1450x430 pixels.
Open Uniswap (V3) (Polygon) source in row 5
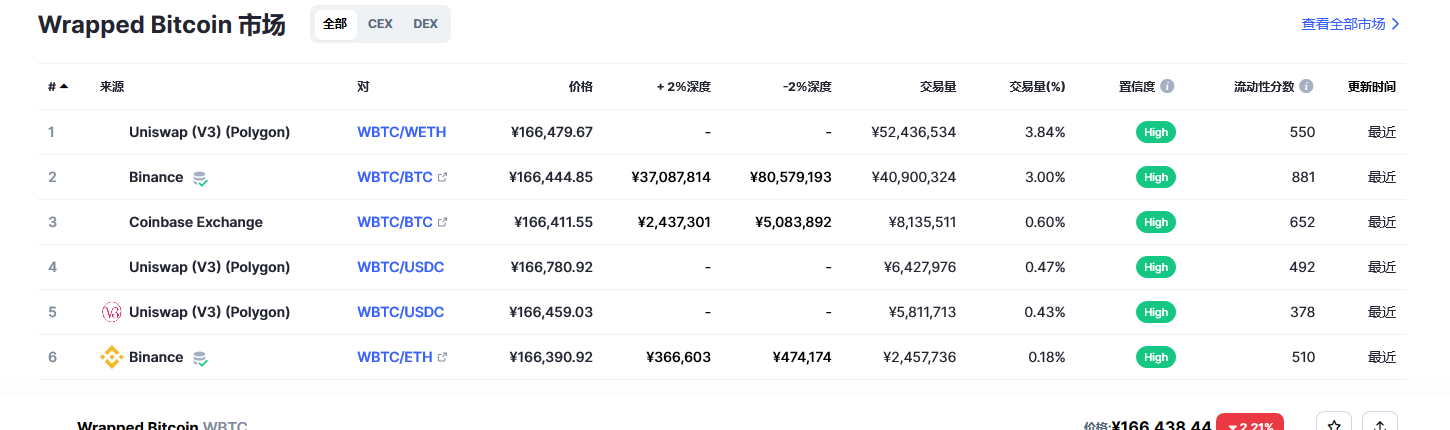(209, 312)
